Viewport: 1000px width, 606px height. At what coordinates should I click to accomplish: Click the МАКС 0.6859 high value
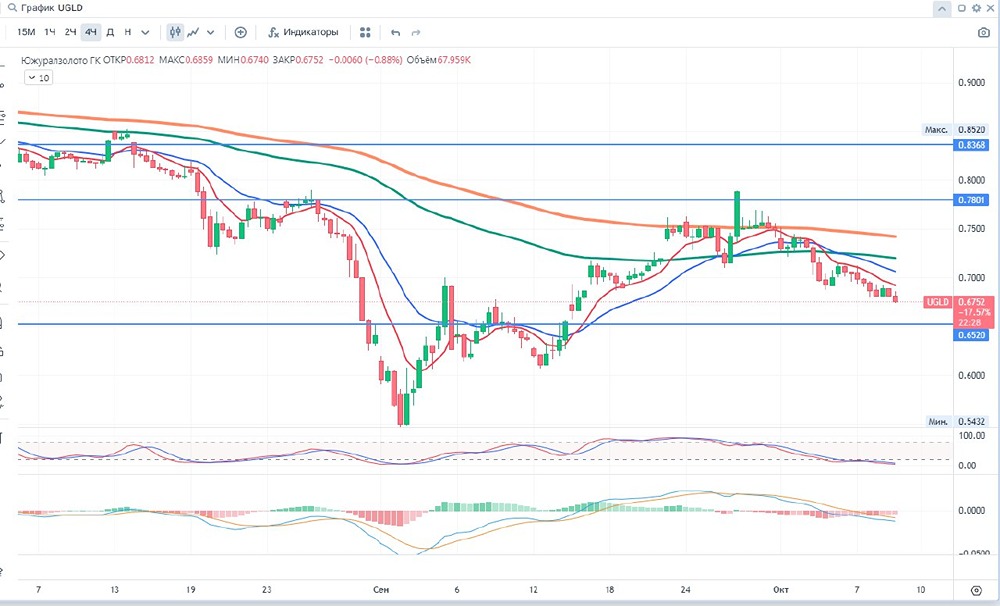click(x=186, y=60)
